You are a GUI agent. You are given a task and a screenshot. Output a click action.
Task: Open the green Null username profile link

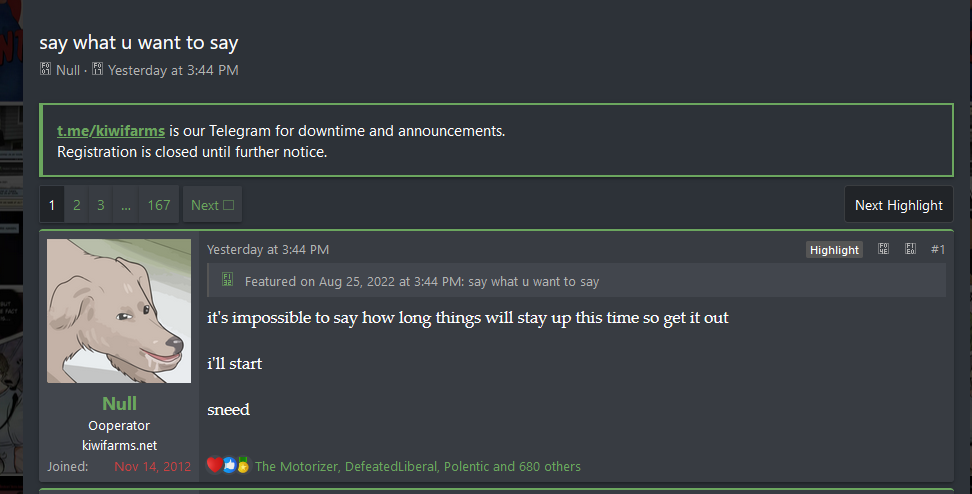[x=119, y=403]
